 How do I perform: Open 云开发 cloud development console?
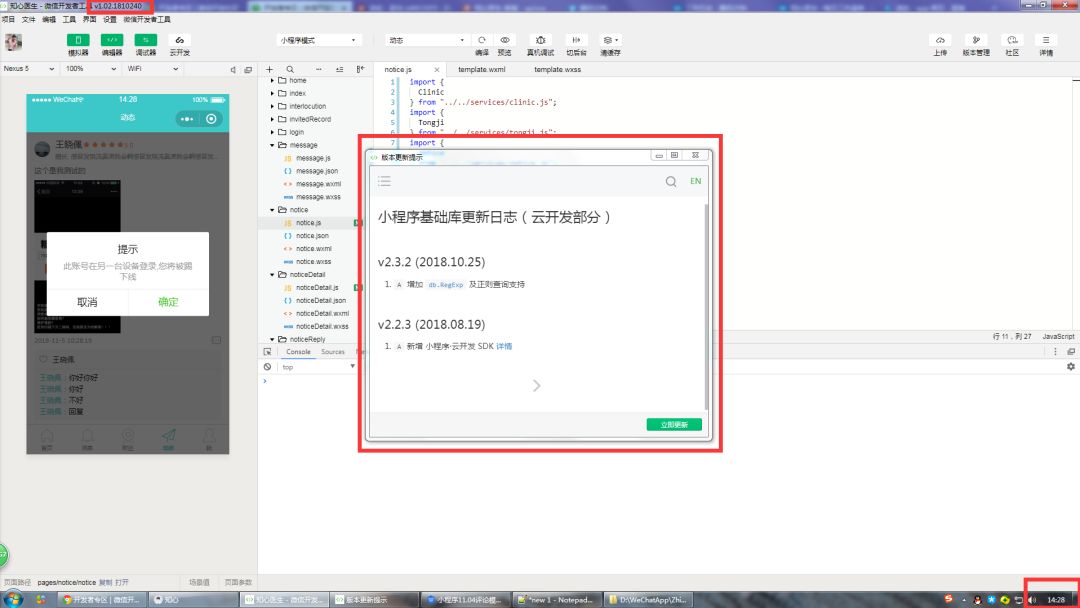(180, 41)
